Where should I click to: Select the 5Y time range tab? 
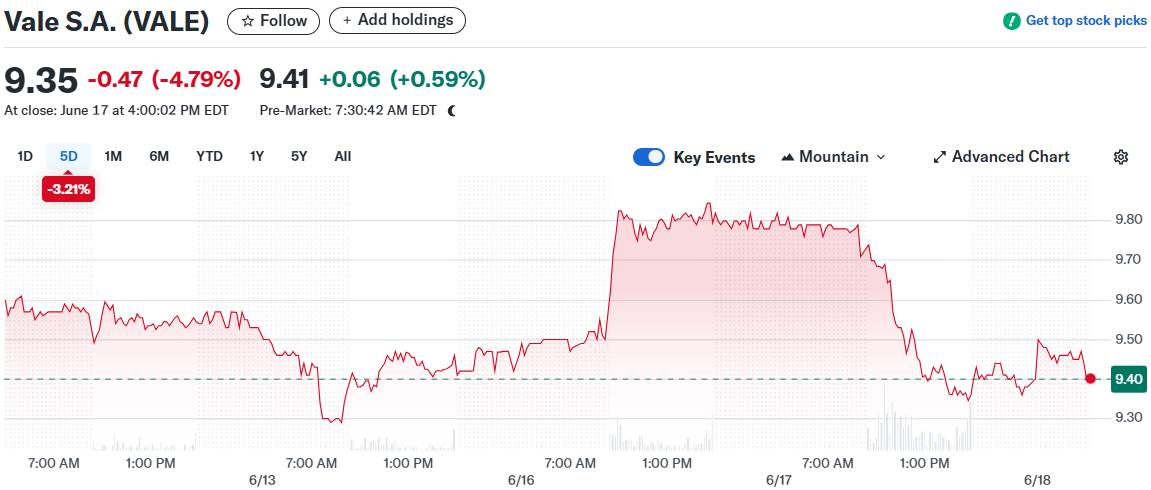pos(299,156)
